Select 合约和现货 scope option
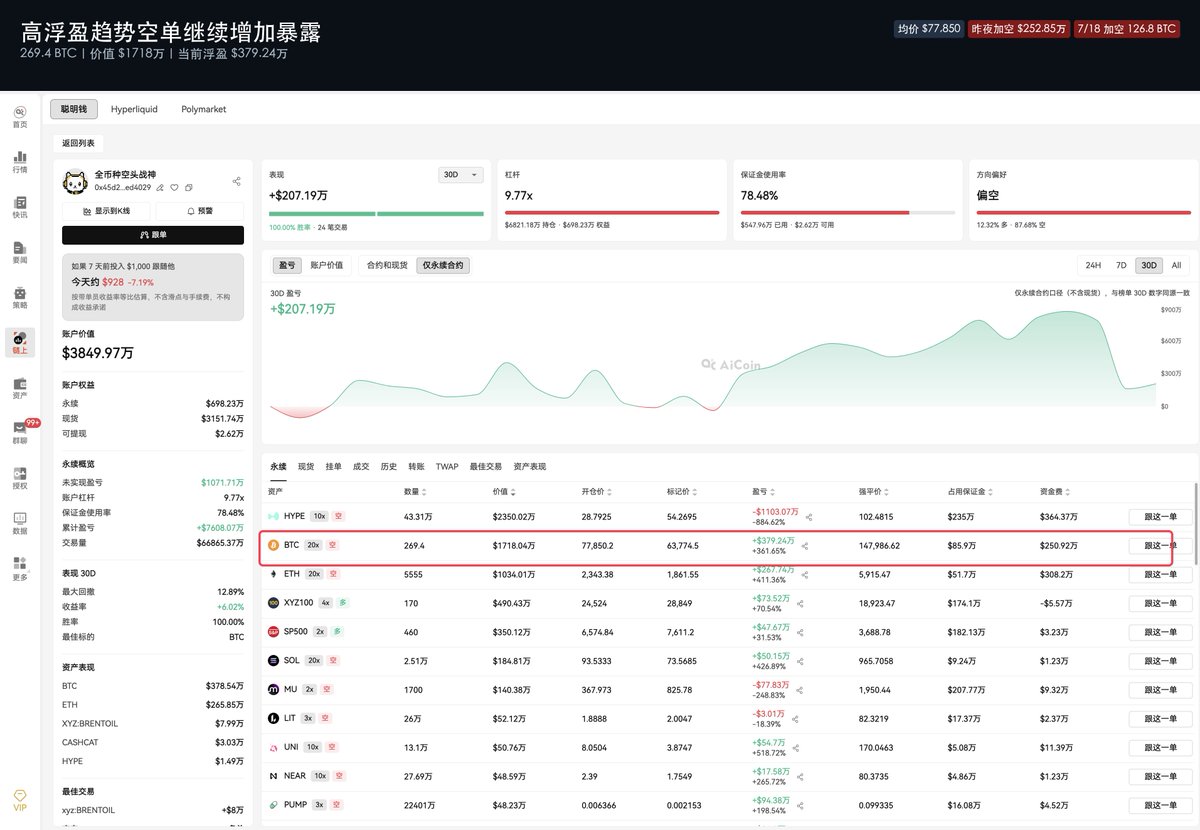The height and width of the screenshot is (830, 1200). (x=388, y=265)
